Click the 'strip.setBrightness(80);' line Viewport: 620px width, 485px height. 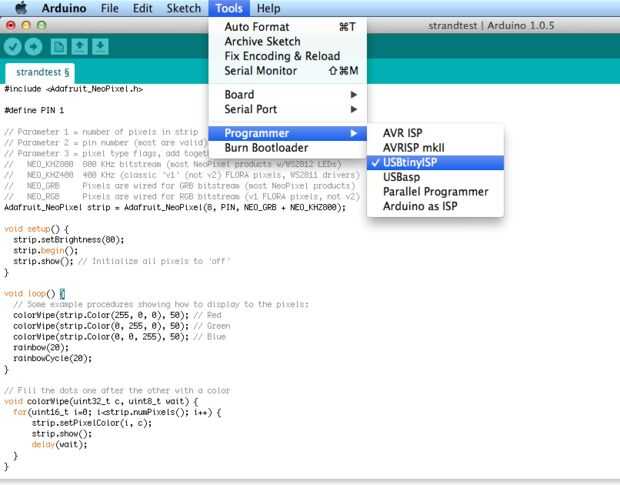[69, 240]
